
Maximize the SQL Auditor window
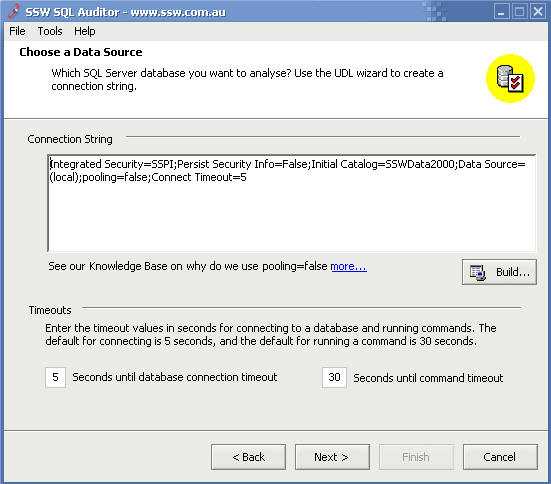pos(519,12)
